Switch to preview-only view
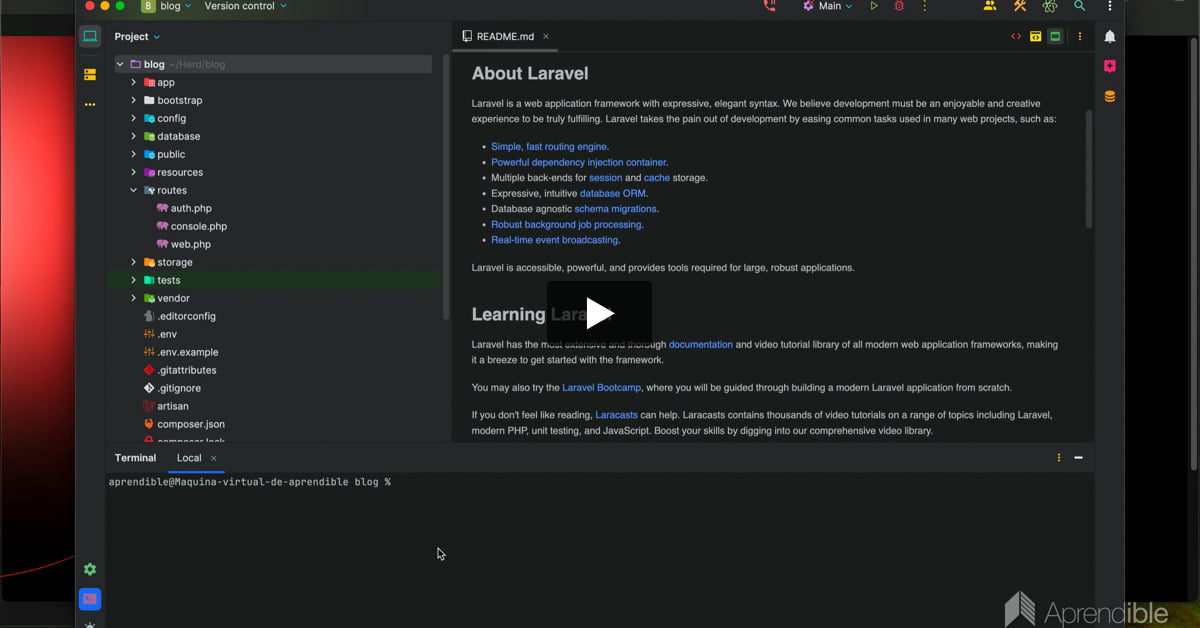Image resolution: width=1200 pixels, height=628 pixels. pyautogui.click(x=1055, y=37)
